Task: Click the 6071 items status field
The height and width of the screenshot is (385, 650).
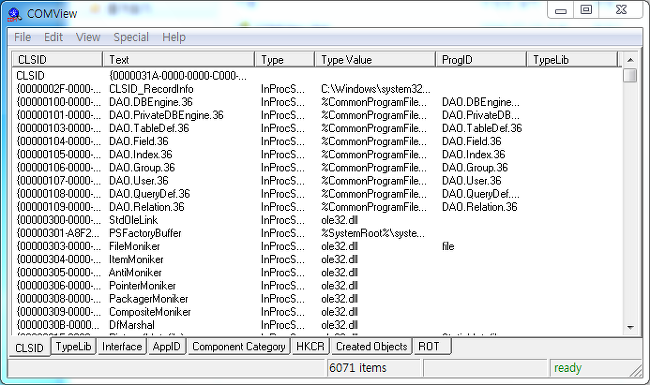Action: [x=374, y=368]
